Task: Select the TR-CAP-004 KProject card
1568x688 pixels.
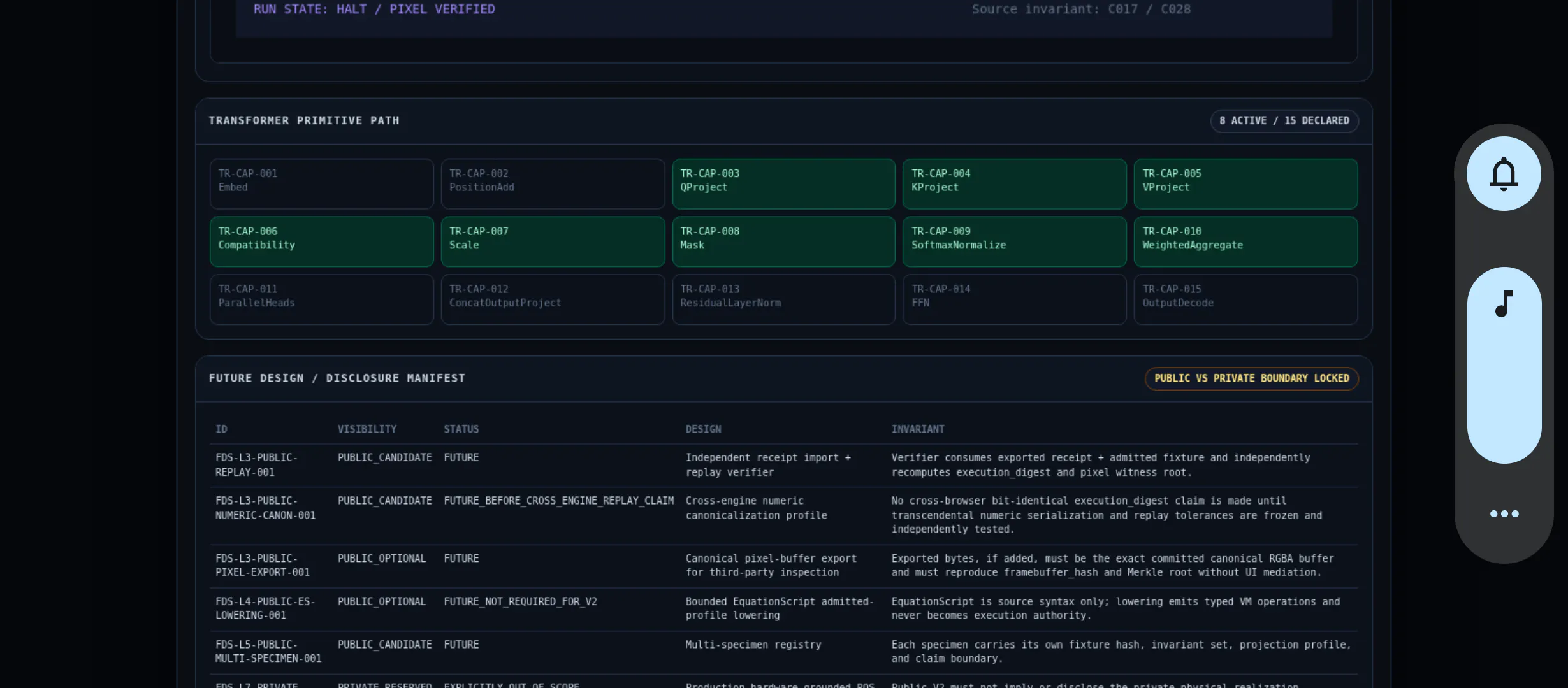Action: click(x=1014, y=183)
